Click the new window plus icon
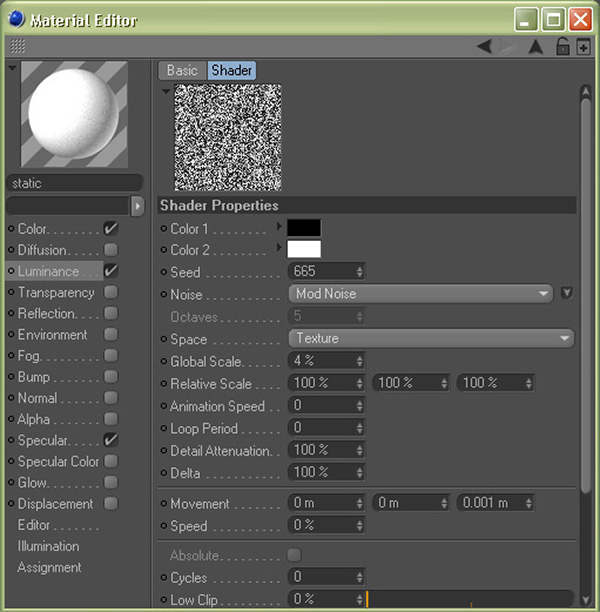This screenshot has height=612, width=600. [583, 47]
